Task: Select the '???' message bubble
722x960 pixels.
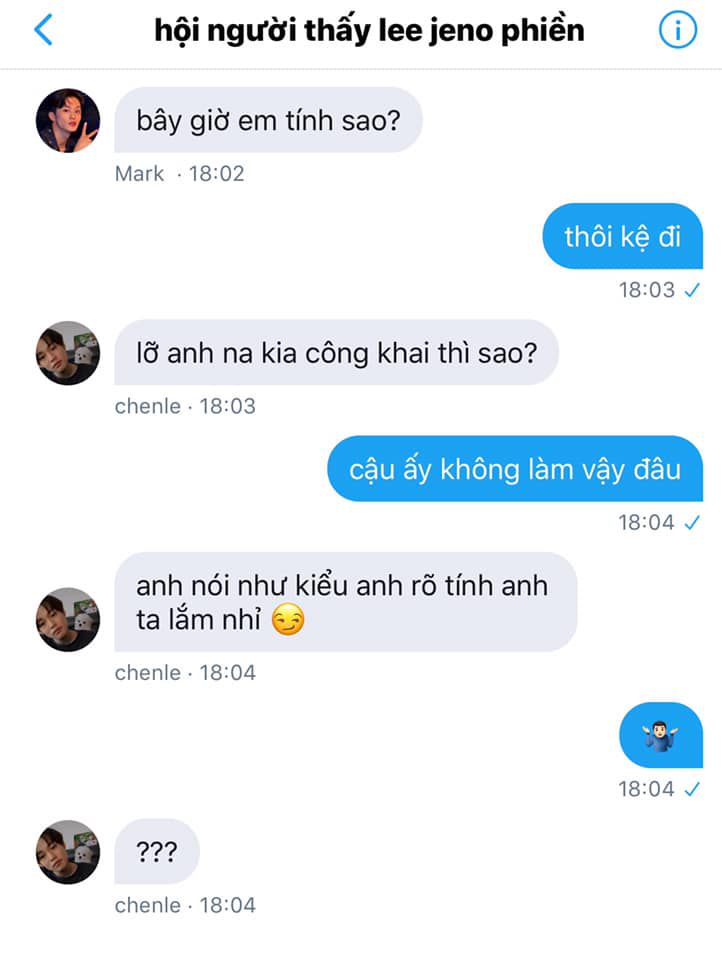Action: point(157,852)
